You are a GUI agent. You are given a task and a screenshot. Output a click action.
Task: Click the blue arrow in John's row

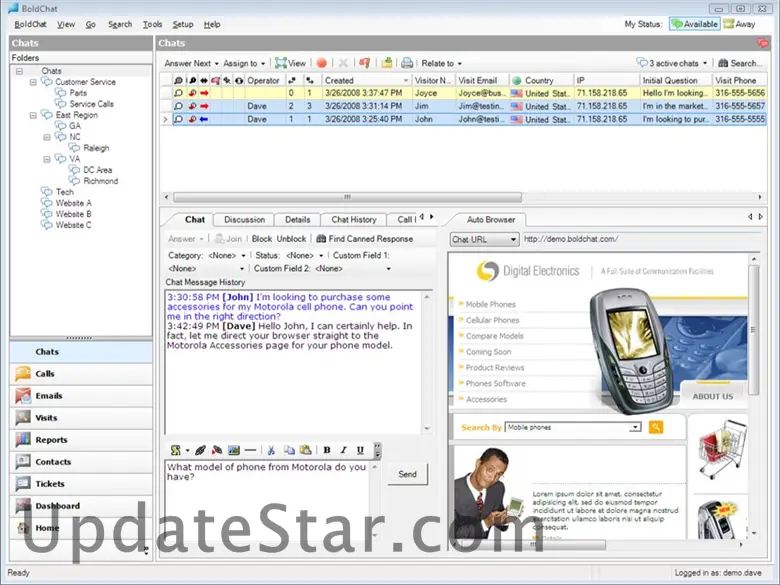coord(204,119)
